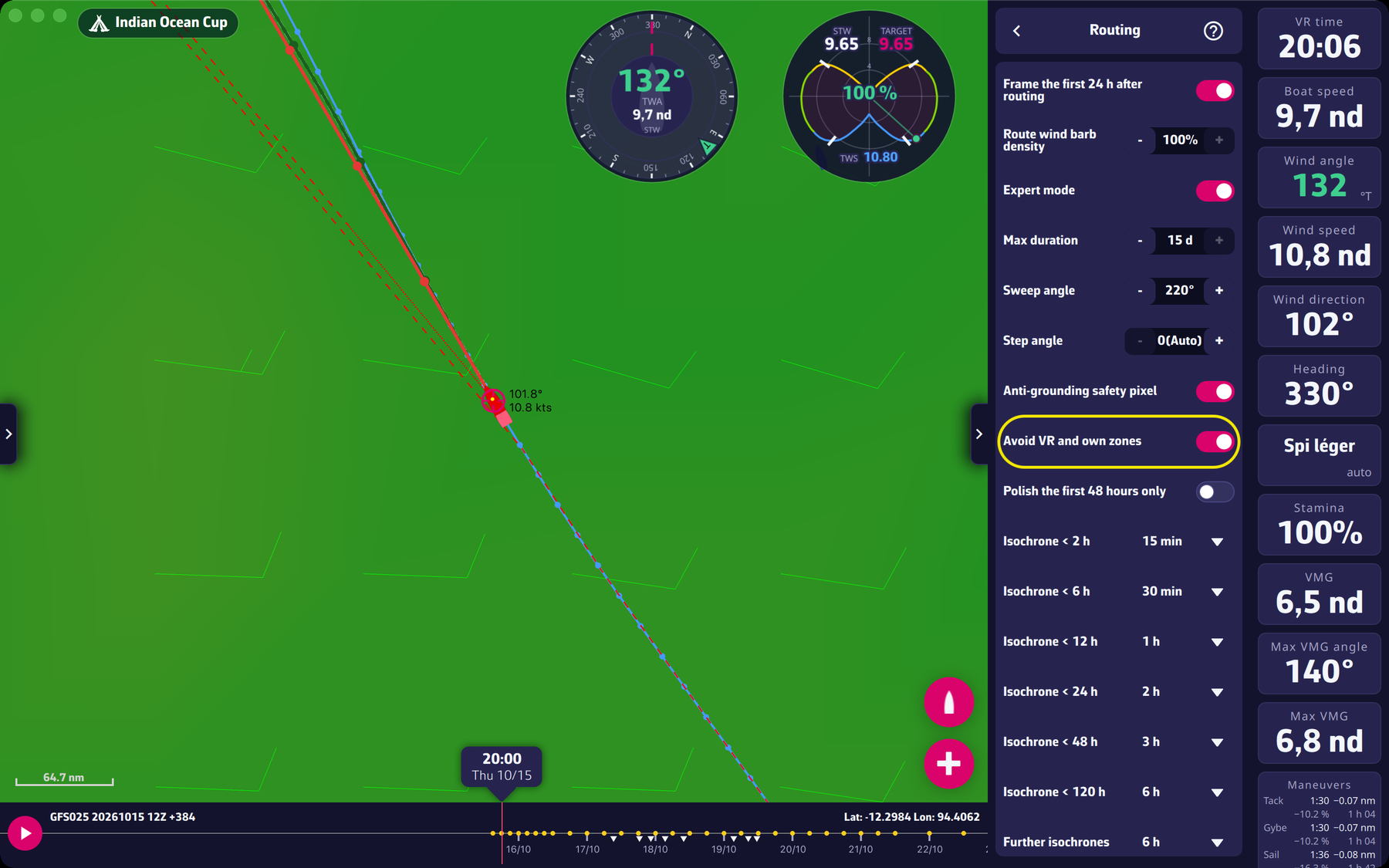Screen dimensions: 1389x868
Task: Click the compass heading dial
Action: tap(652, 96)
